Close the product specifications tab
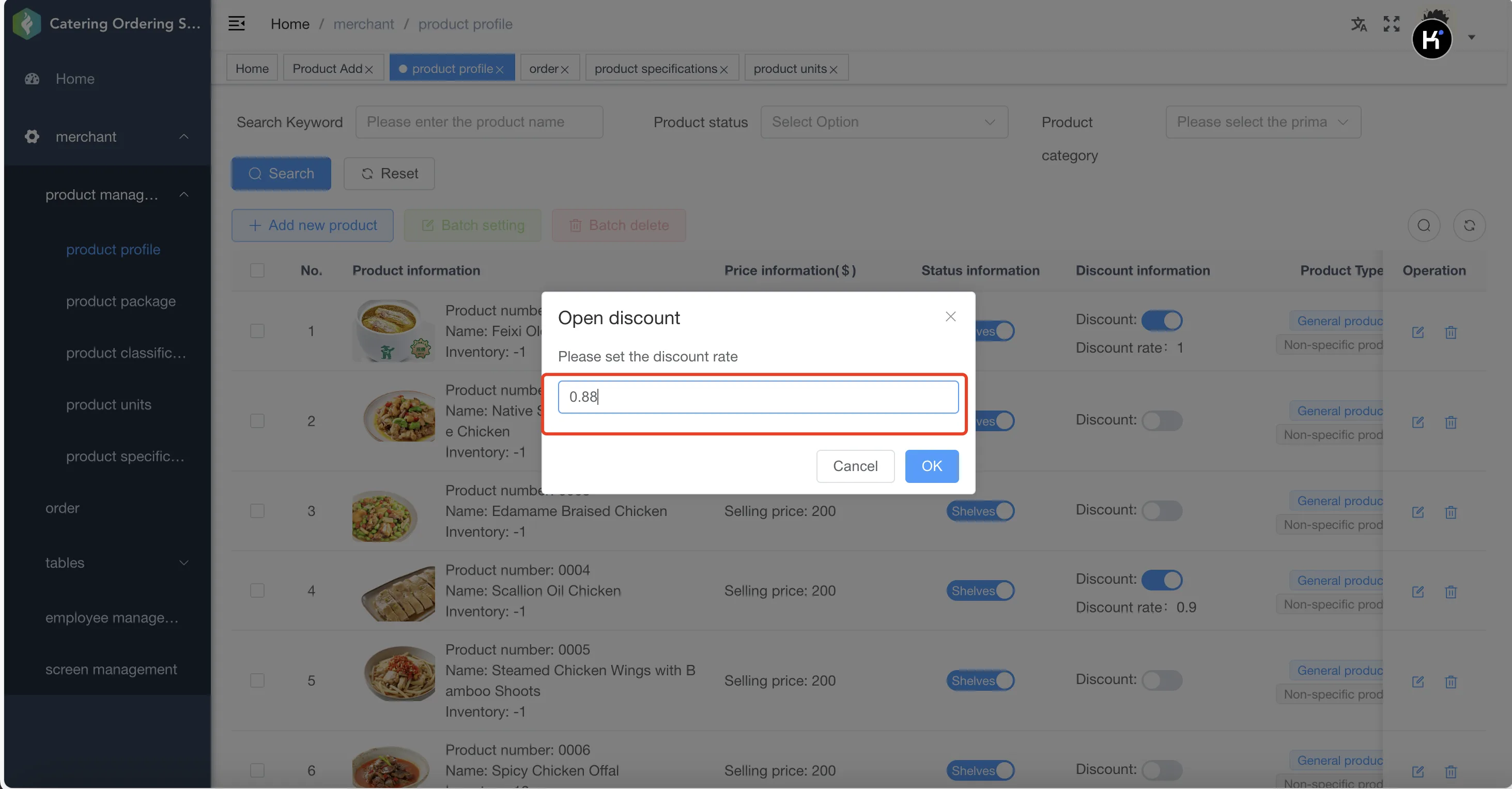The height and width of the screenshot is (789, 1512). tap(724, 69)
